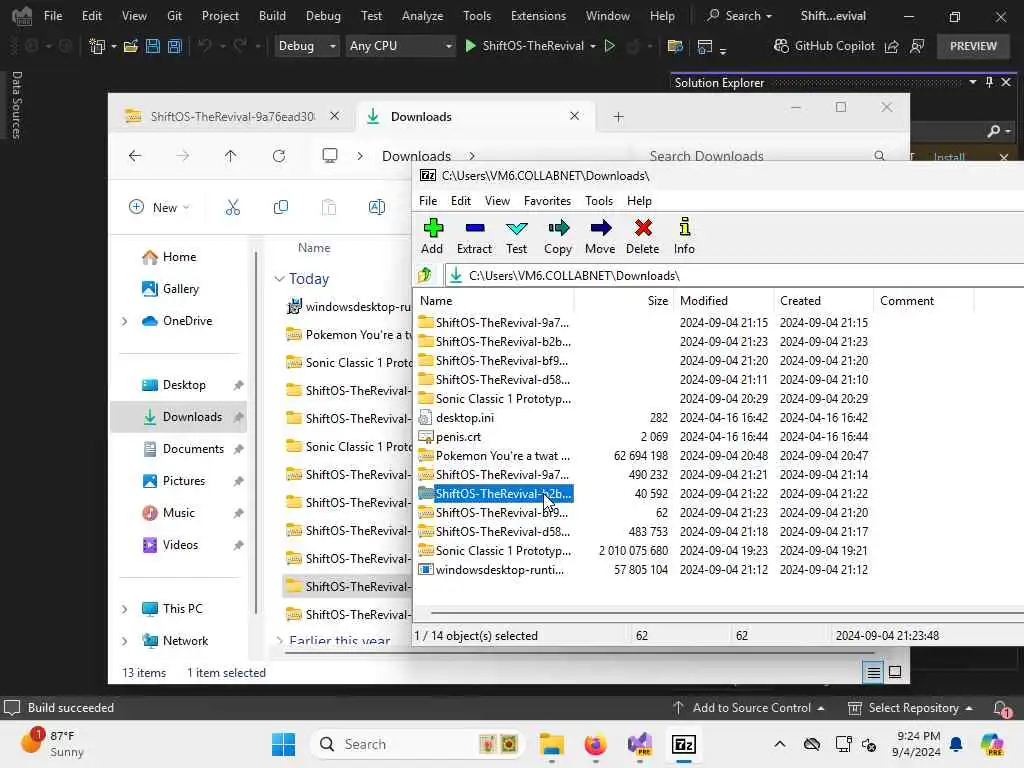Viewport: 1024px width, 768px height.
Task: Sort 7-Zip list by Size column
Action: point(624,300)
